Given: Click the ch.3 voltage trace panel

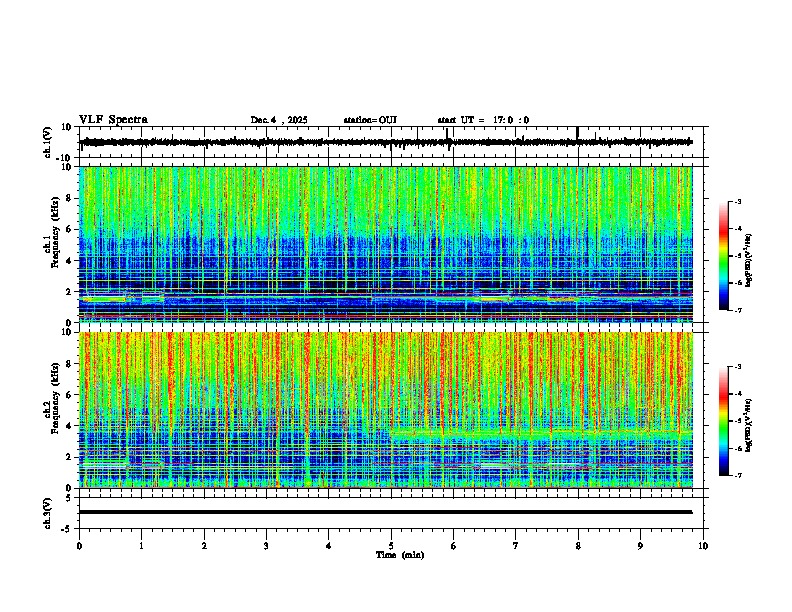Looking at the screenshot, I should 393,513.
